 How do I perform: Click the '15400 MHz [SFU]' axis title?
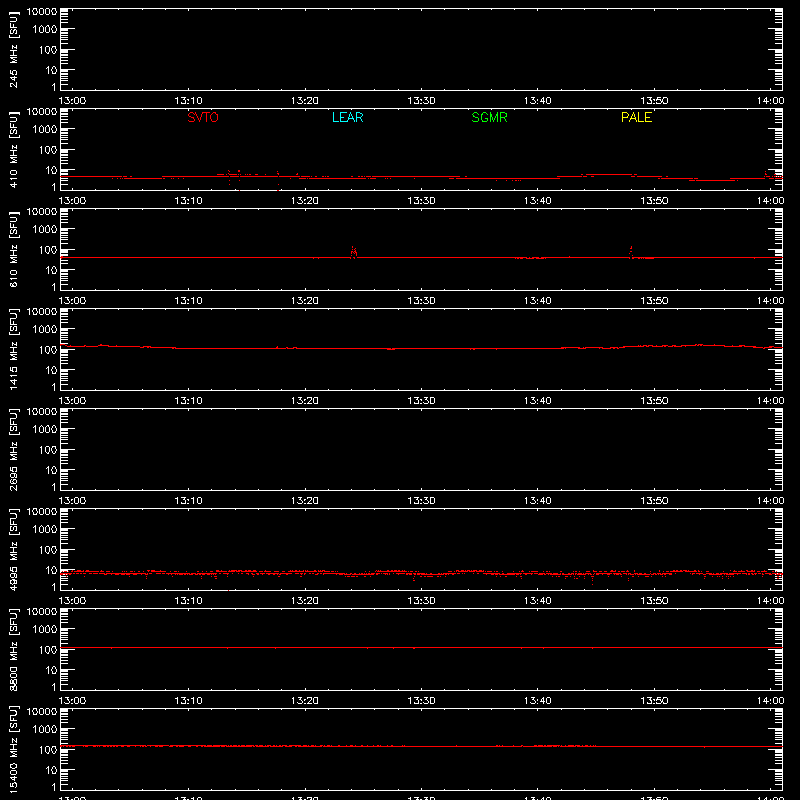click(13, 749)
